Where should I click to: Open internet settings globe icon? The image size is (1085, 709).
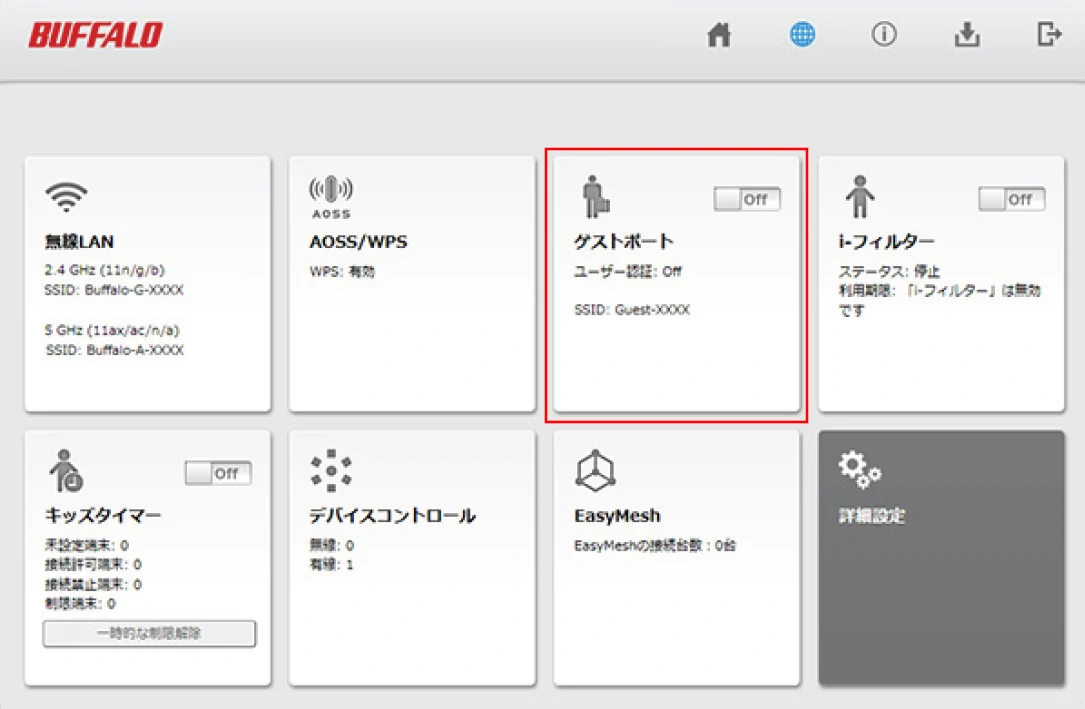(802, 34)
